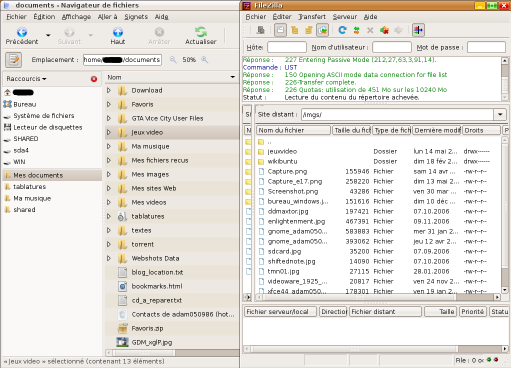Image resolution: width=511 pixels, height=368 pixels.
Task: Click the message log scrollbar
Action: tap(505, 79)
